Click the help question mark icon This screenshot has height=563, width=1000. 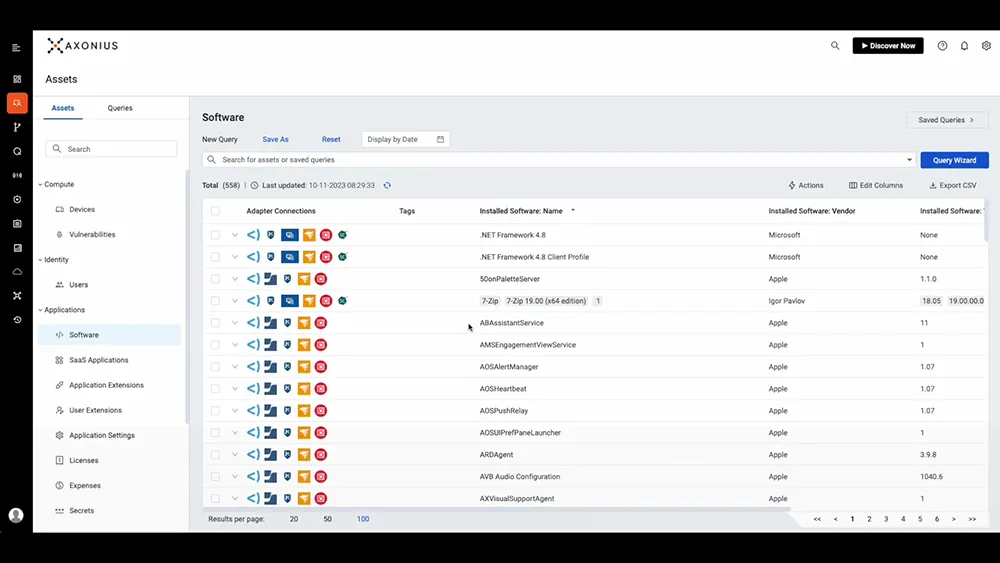(942, 46)
